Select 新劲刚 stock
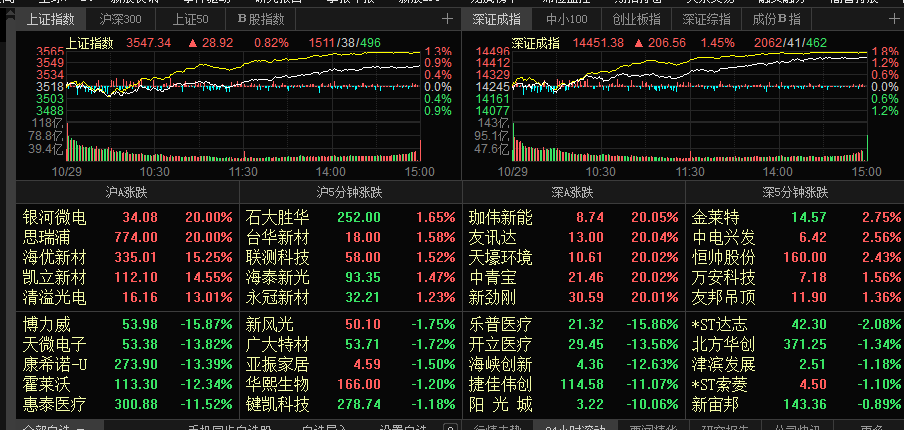904x430 pixels. tap(573, 297)
